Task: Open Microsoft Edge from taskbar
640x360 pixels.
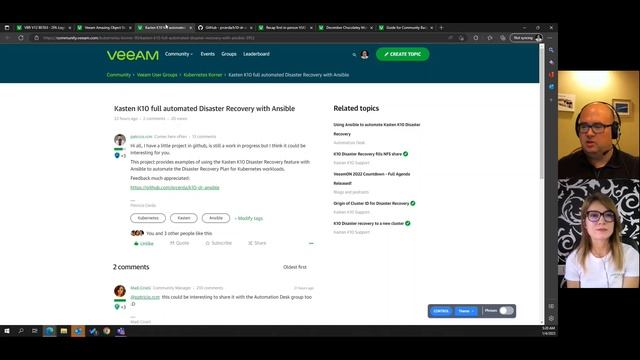Action: coord(49,331)
